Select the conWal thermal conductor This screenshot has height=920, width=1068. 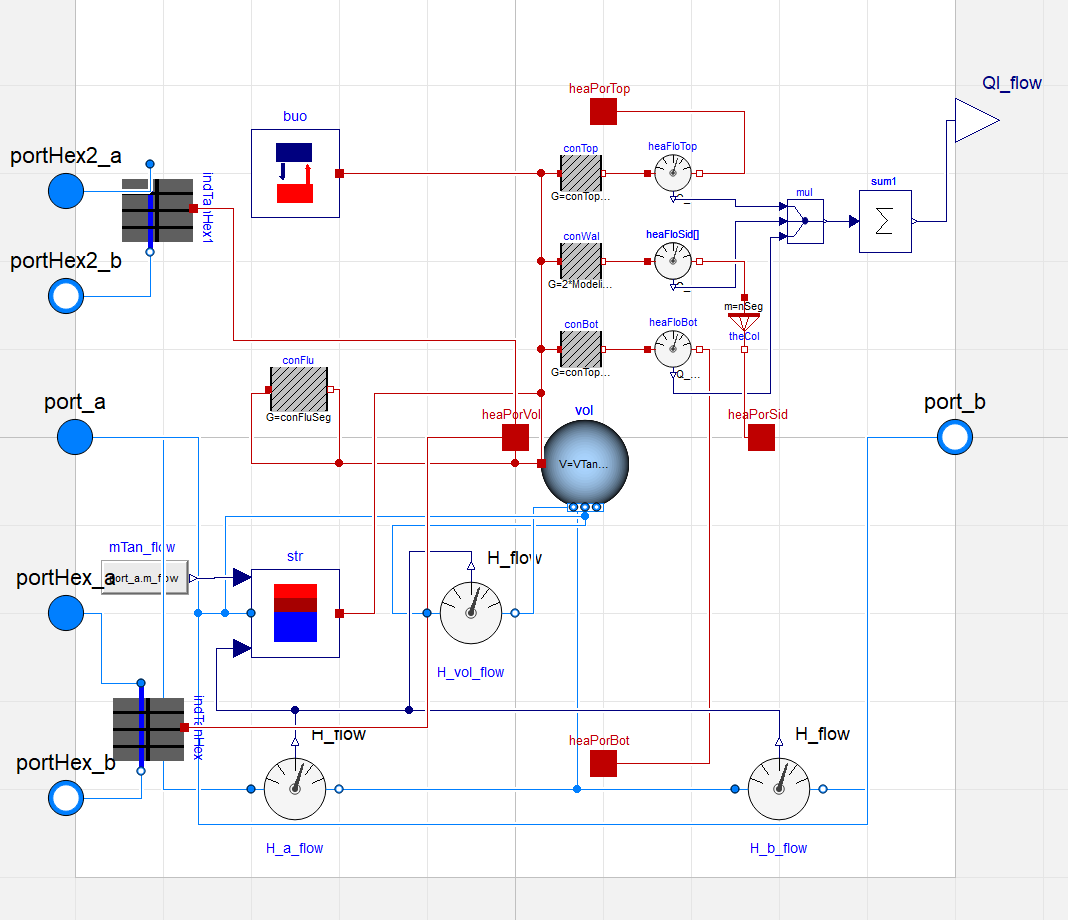(581, 261)
